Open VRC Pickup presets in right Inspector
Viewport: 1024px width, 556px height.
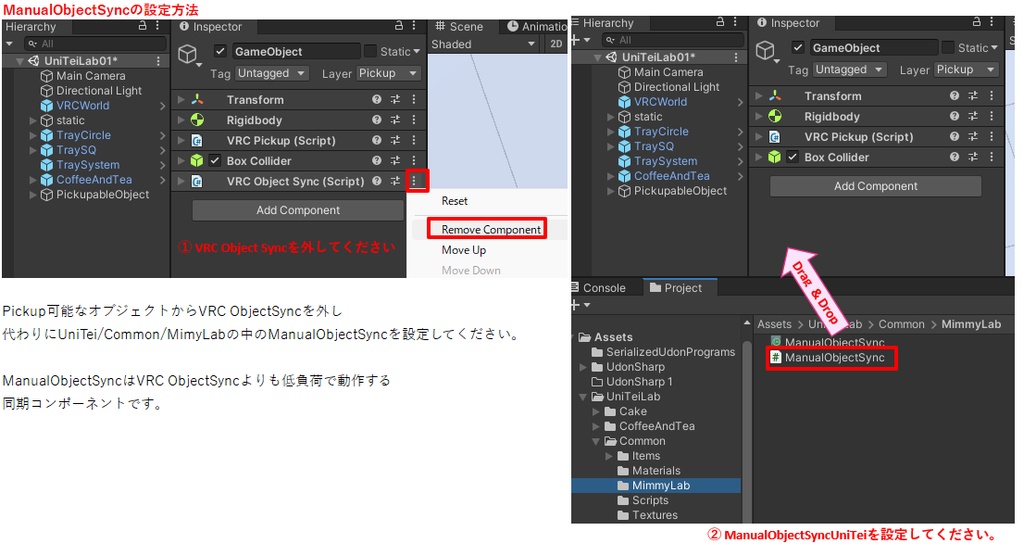(x=973, y=137)
